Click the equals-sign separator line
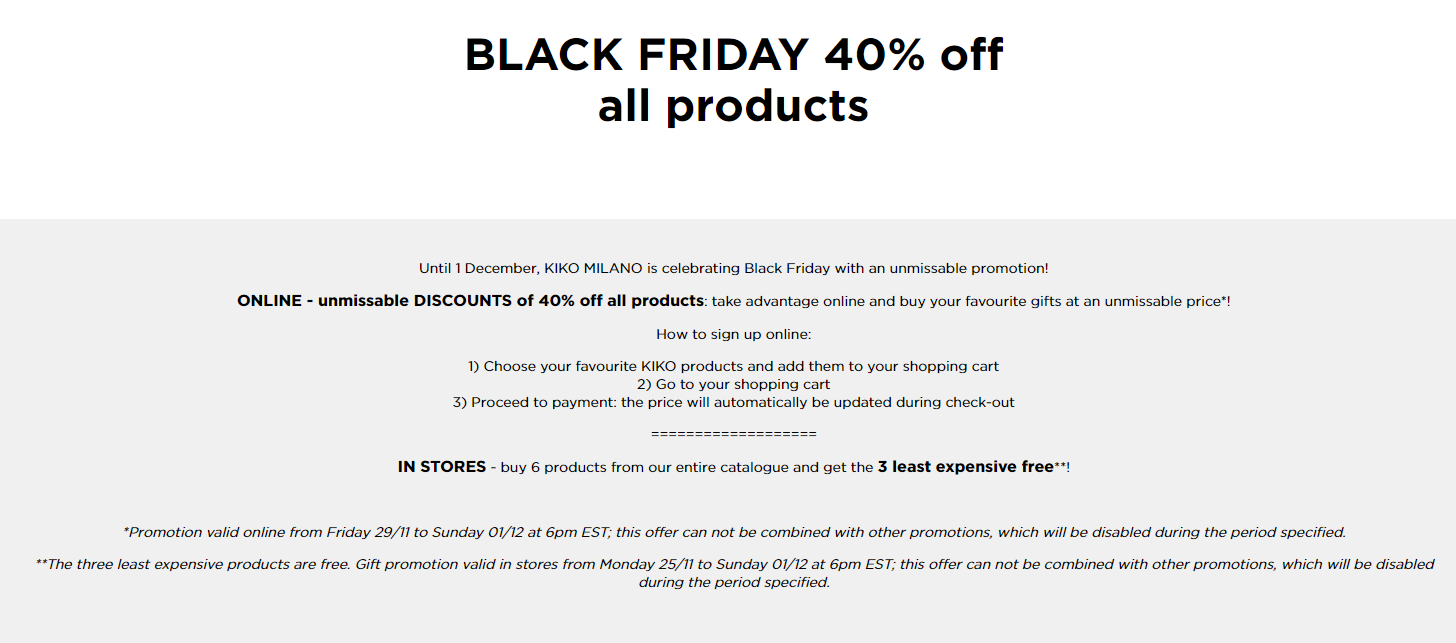 tap(733, 433)
